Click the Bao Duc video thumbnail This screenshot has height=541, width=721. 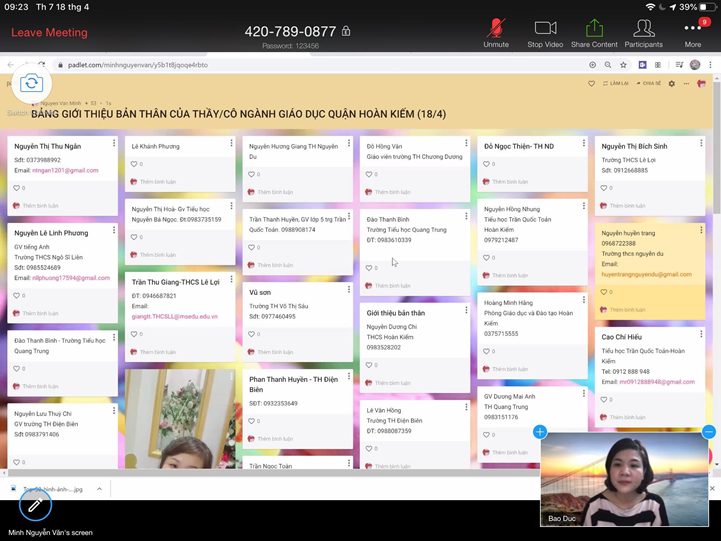625,480
